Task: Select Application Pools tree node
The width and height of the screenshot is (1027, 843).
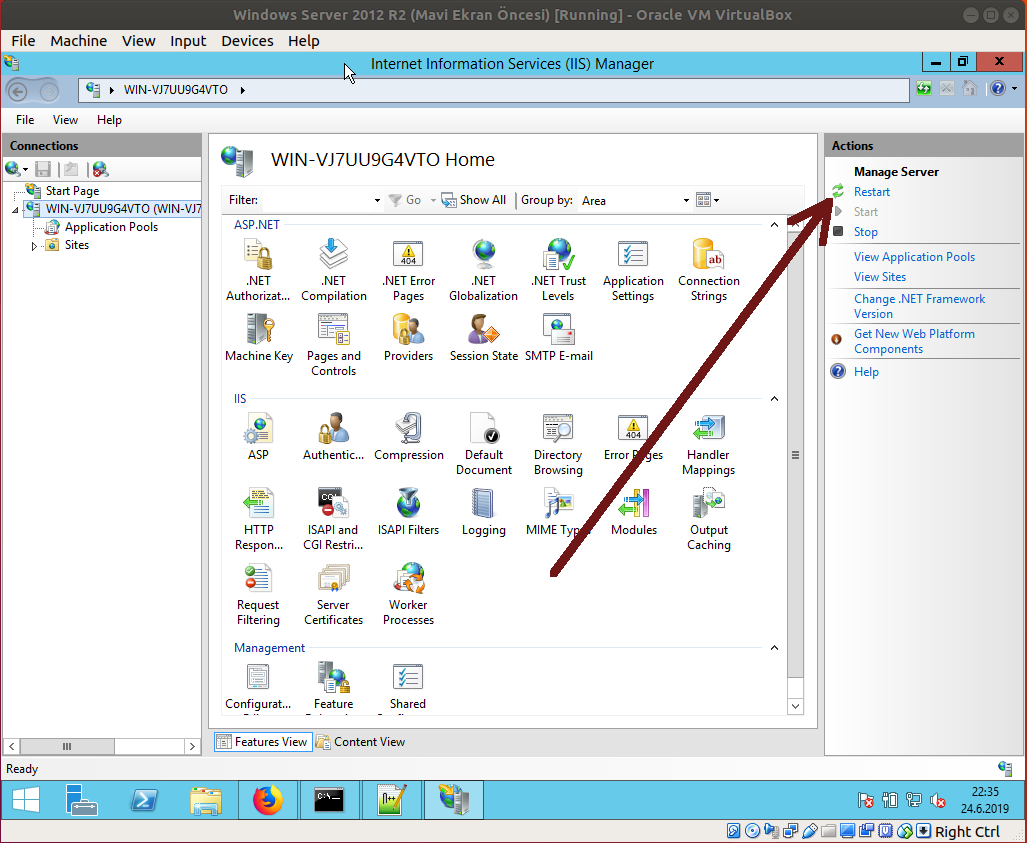Action: coord(111,227)
